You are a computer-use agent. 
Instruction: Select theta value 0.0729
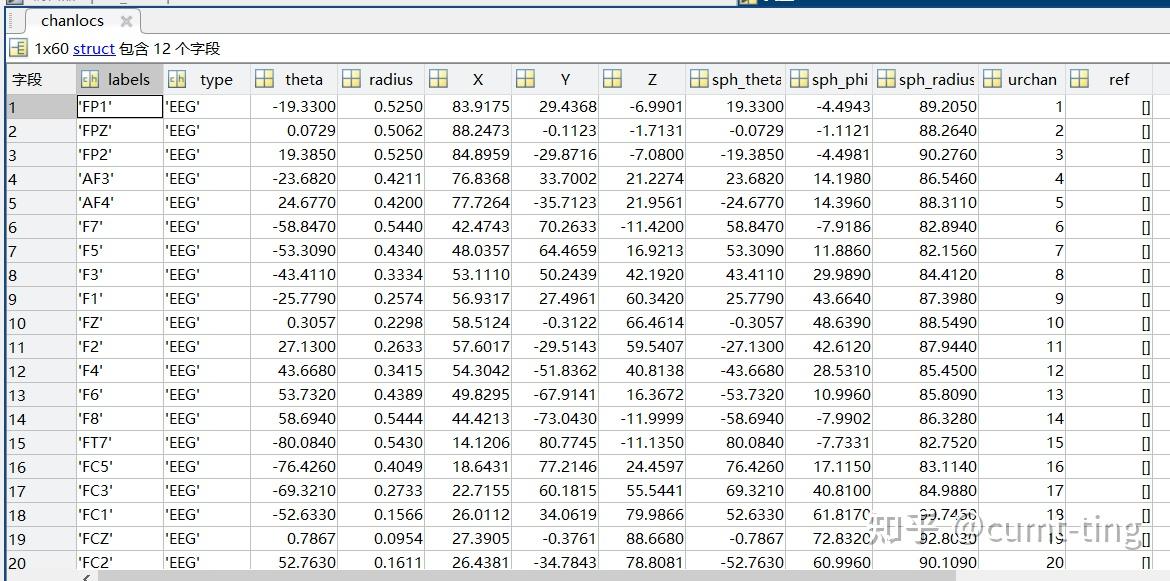pyautogui.click(x=294, y=131)
